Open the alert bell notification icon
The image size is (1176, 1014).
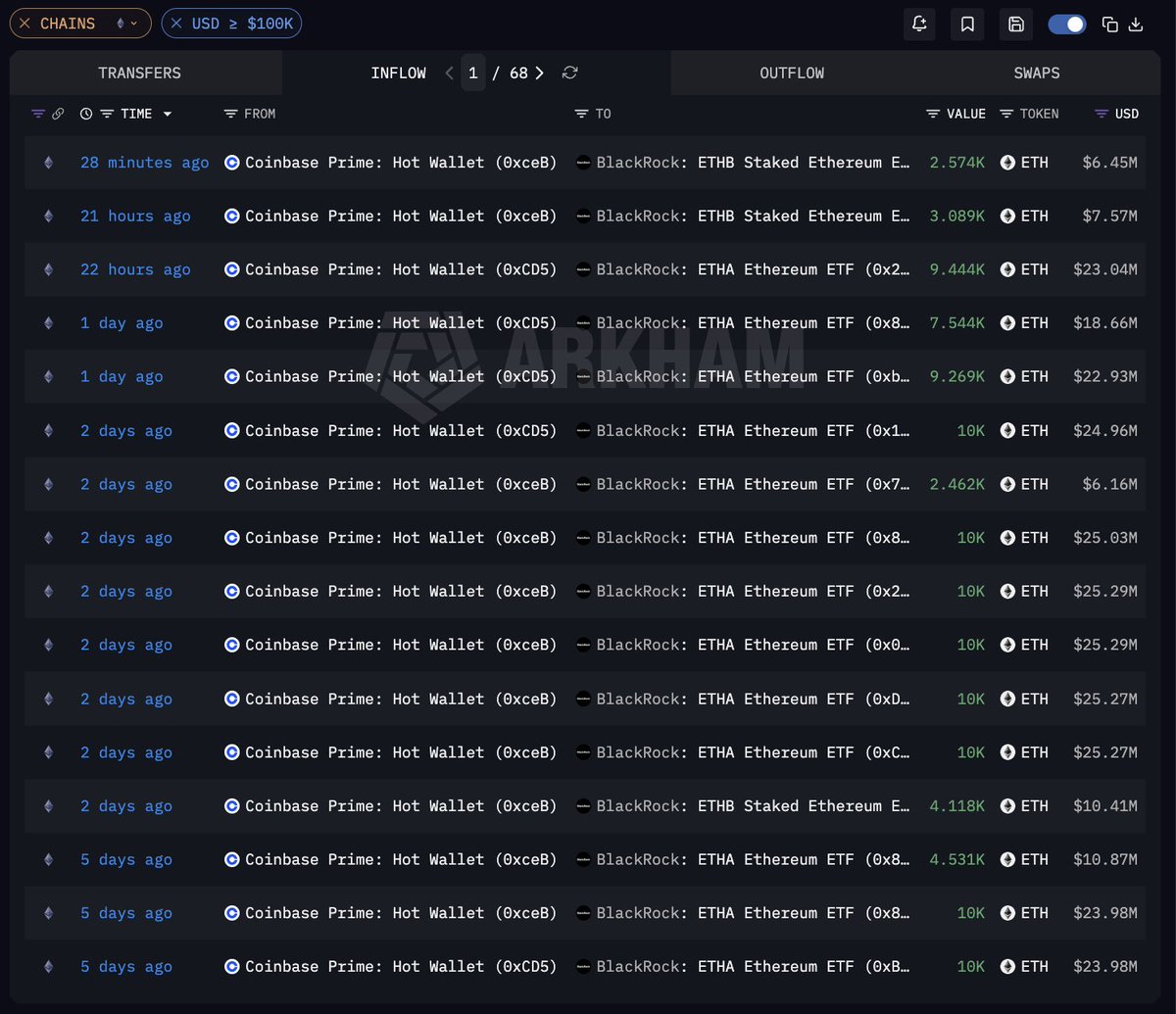919,24
